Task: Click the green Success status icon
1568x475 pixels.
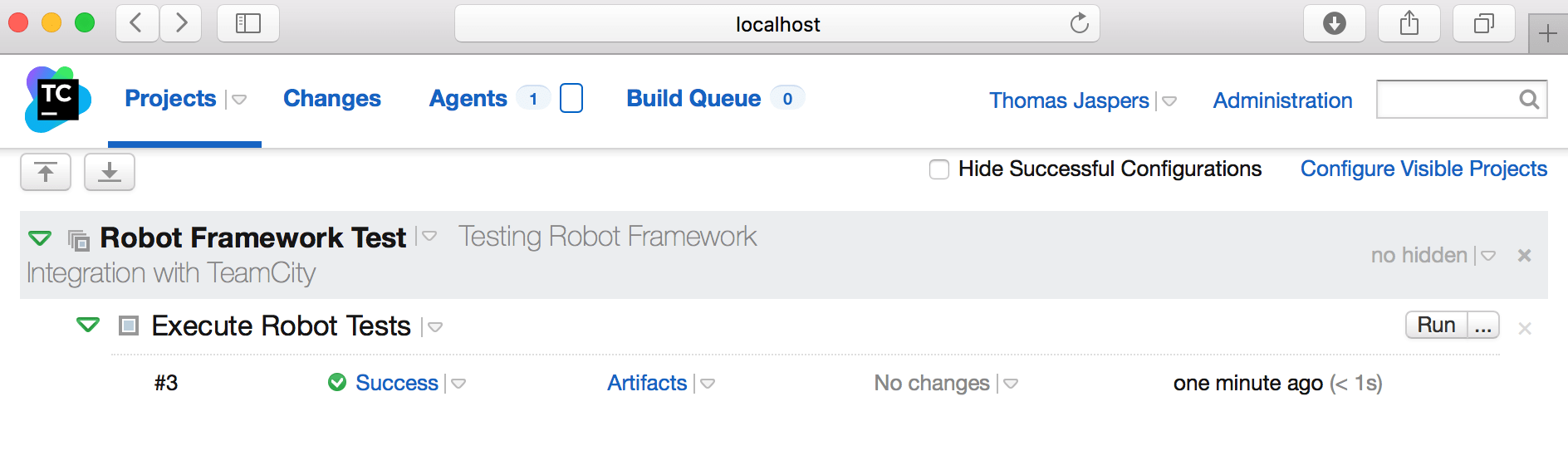Action: (x=337, y=383)
